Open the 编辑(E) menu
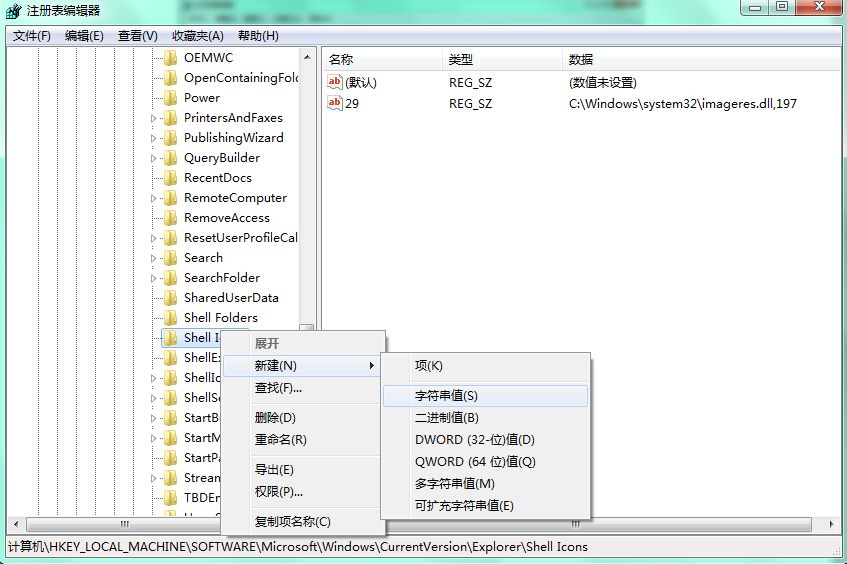The height and width of the screenshot is (564, 847). pyautogui.click(x=84, y=36)
